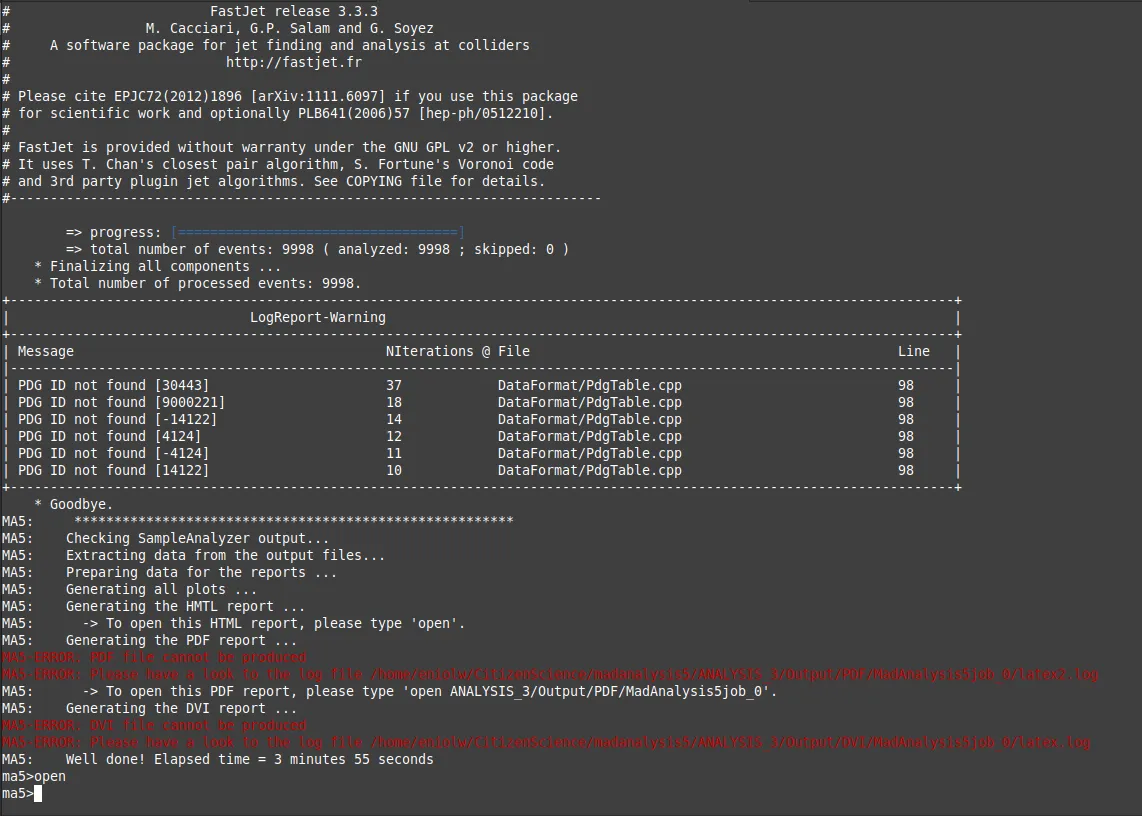Screen dimensions: 1142x816
Task: Click the ma5> prompt input cursor
Action: point(38,793)
